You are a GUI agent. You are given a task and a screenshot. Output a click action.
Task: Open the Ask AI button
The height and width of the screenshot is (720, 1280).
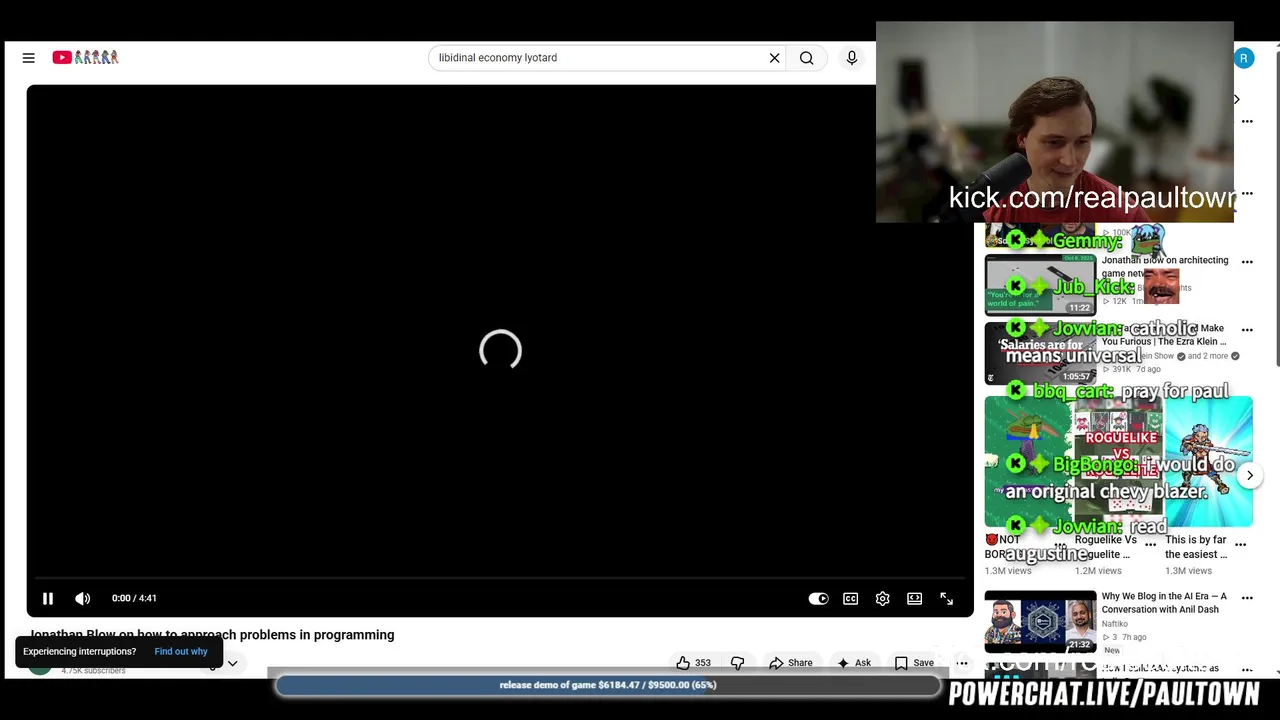click(854, 662)
